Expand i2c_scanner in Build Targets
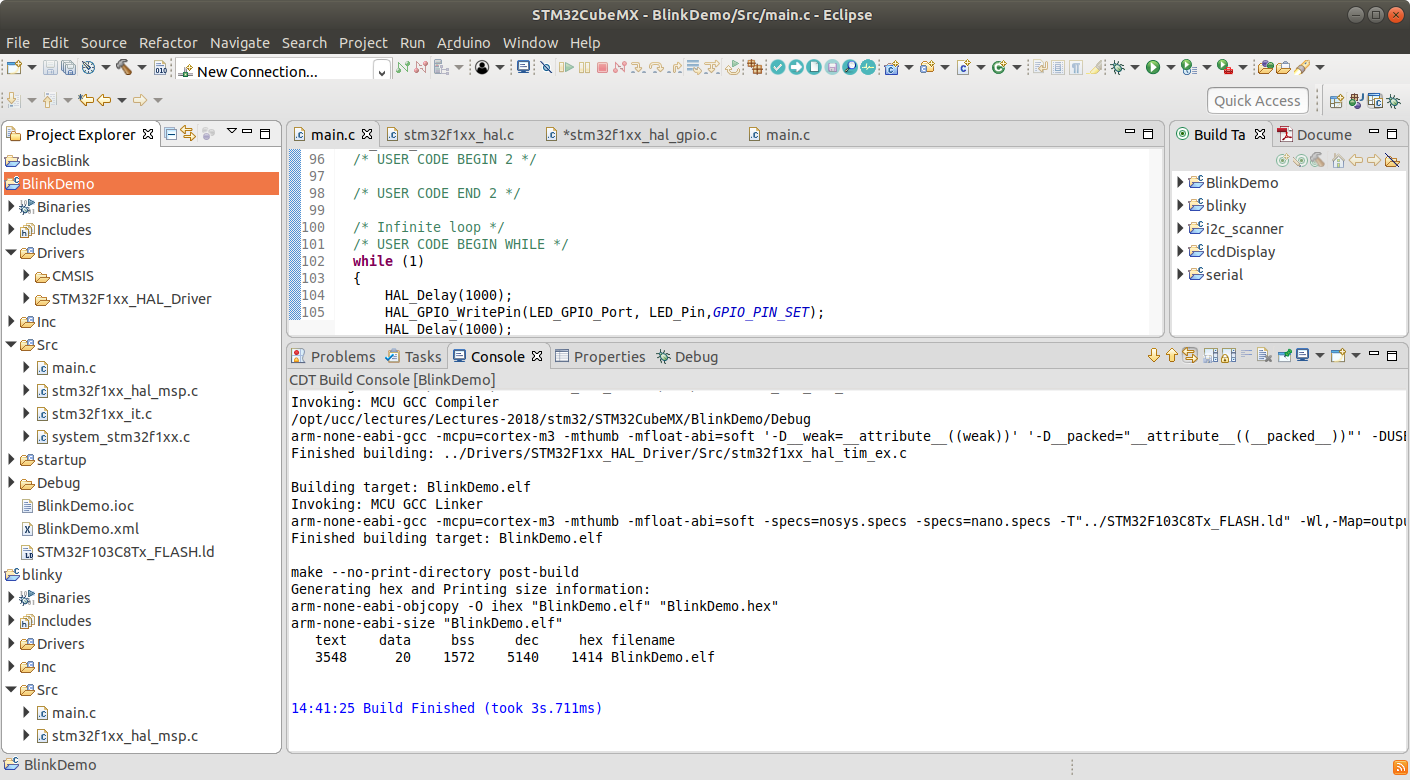Image resolution: width=1410 pixels, height=780 pixels. [x=1181, y=228]
